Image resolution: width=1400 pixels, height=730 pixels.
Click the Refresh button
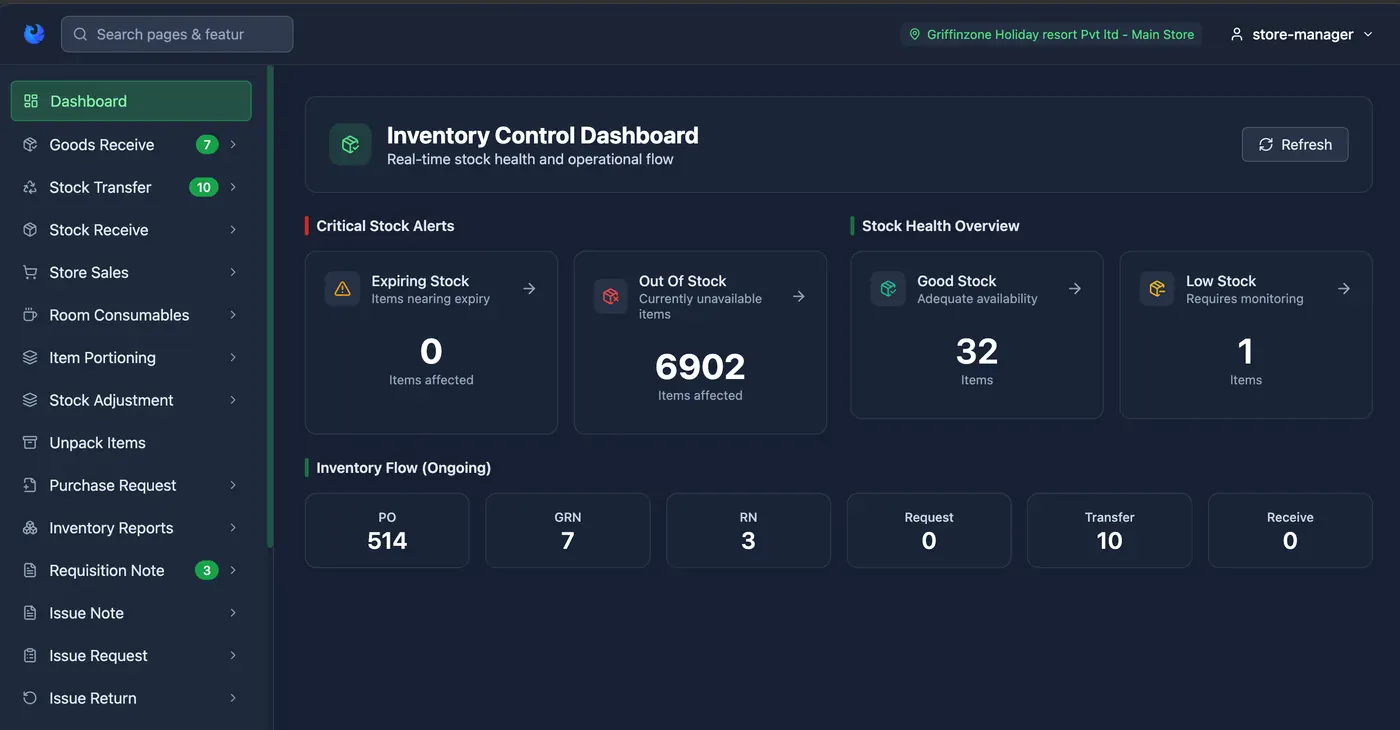(x=1295, y=144)
